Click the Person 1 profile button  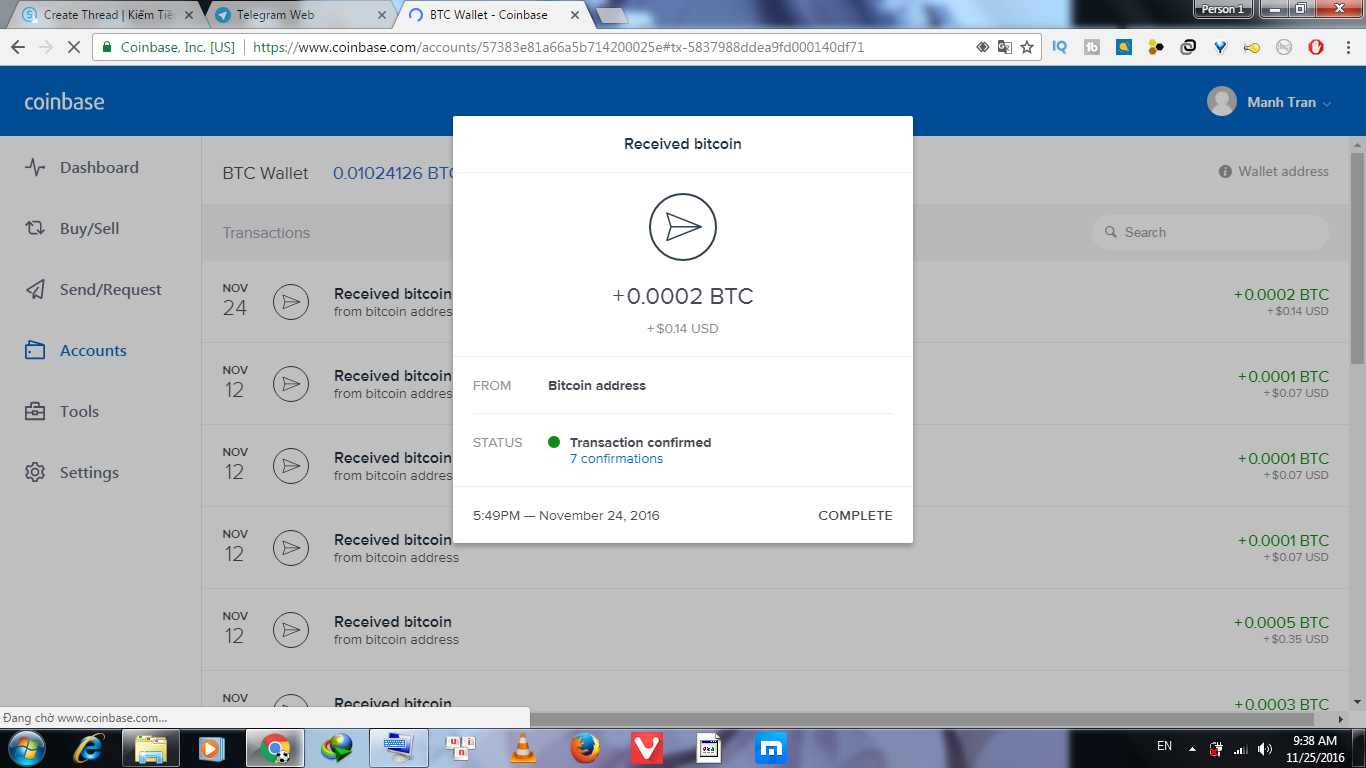tap(1222, 9)
